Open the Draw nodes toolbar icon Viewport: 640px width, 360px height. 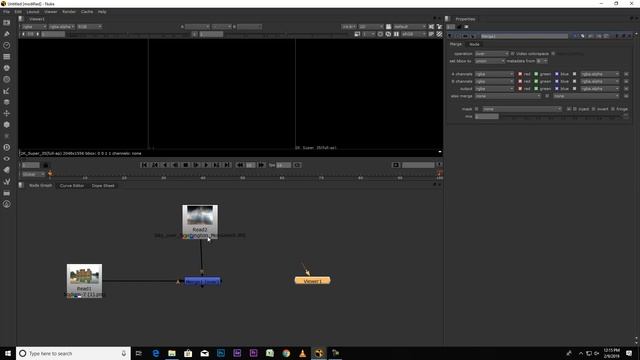click(7, 34)
